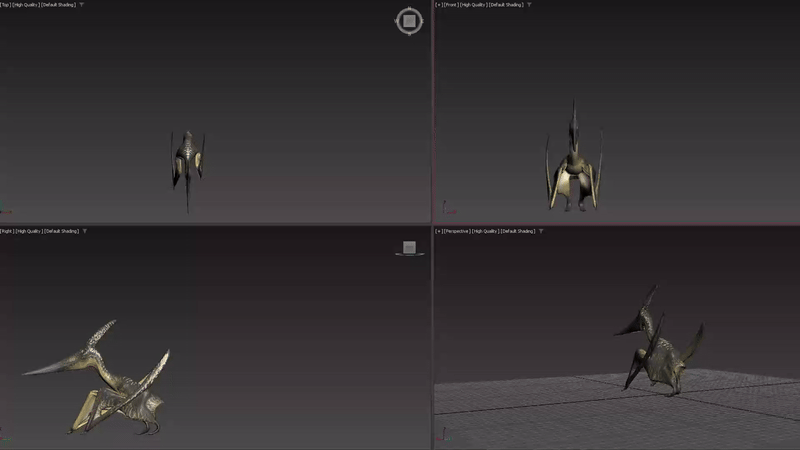800x450 pixels.
Task: Open the [Top] point-of-view label menu
Action: tap(6, 5)
